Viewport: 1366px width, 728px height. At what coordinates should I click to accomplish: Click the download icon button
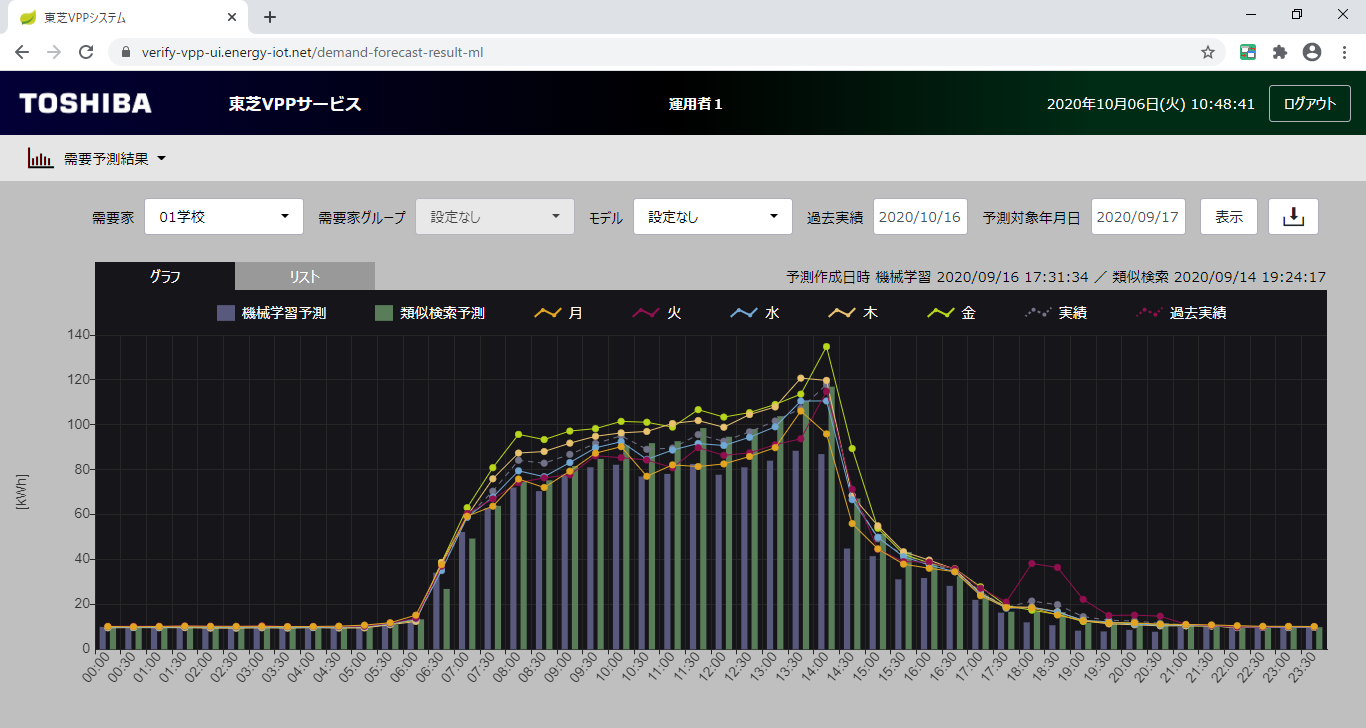pyautogui.click(x=1293, y=216)
